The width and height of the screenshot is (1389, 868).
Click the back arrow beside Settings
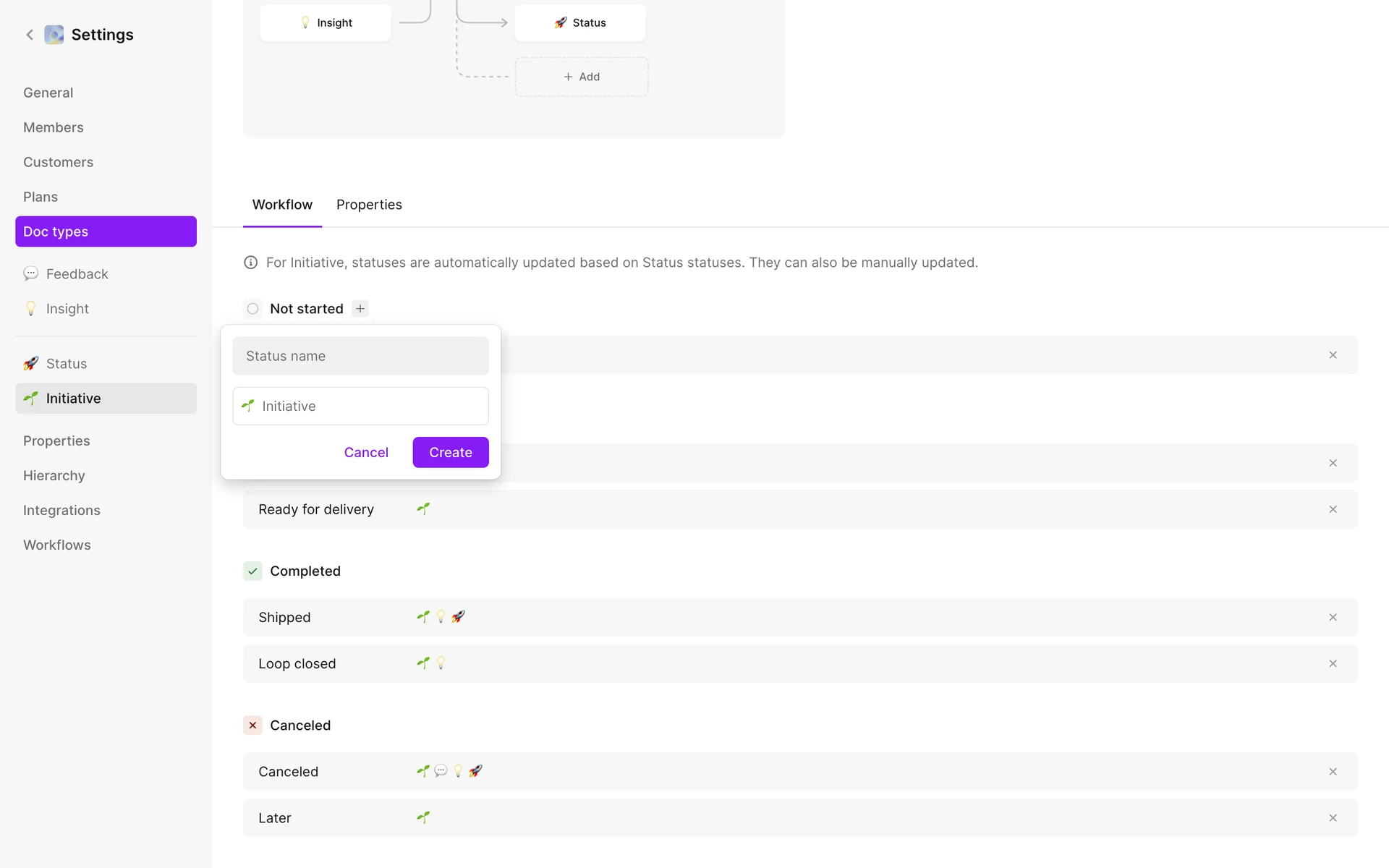[x=30, y=35]
